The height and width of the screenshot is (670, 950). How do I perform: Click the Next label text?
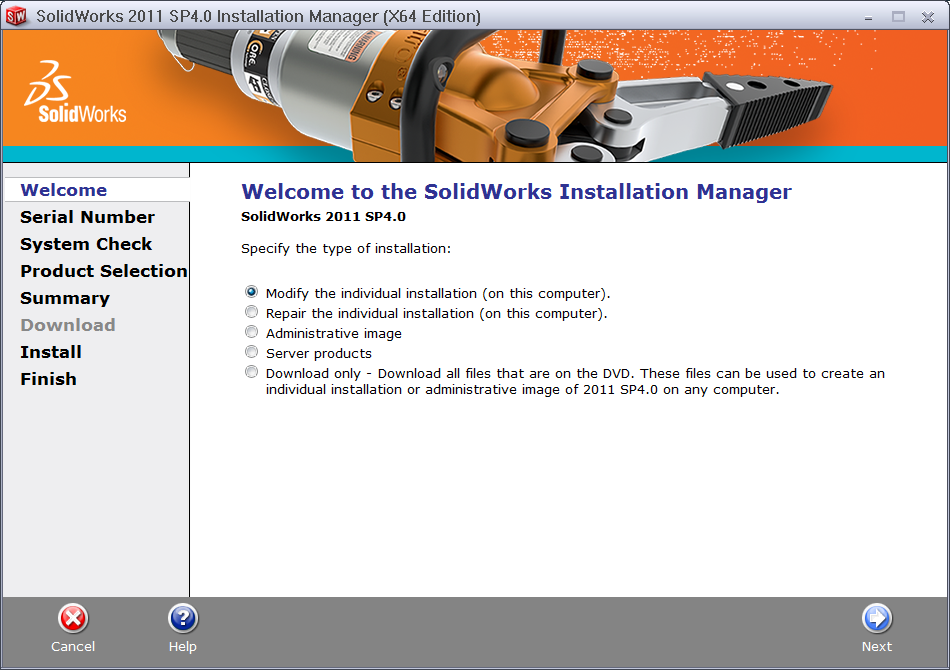point(877,646)
